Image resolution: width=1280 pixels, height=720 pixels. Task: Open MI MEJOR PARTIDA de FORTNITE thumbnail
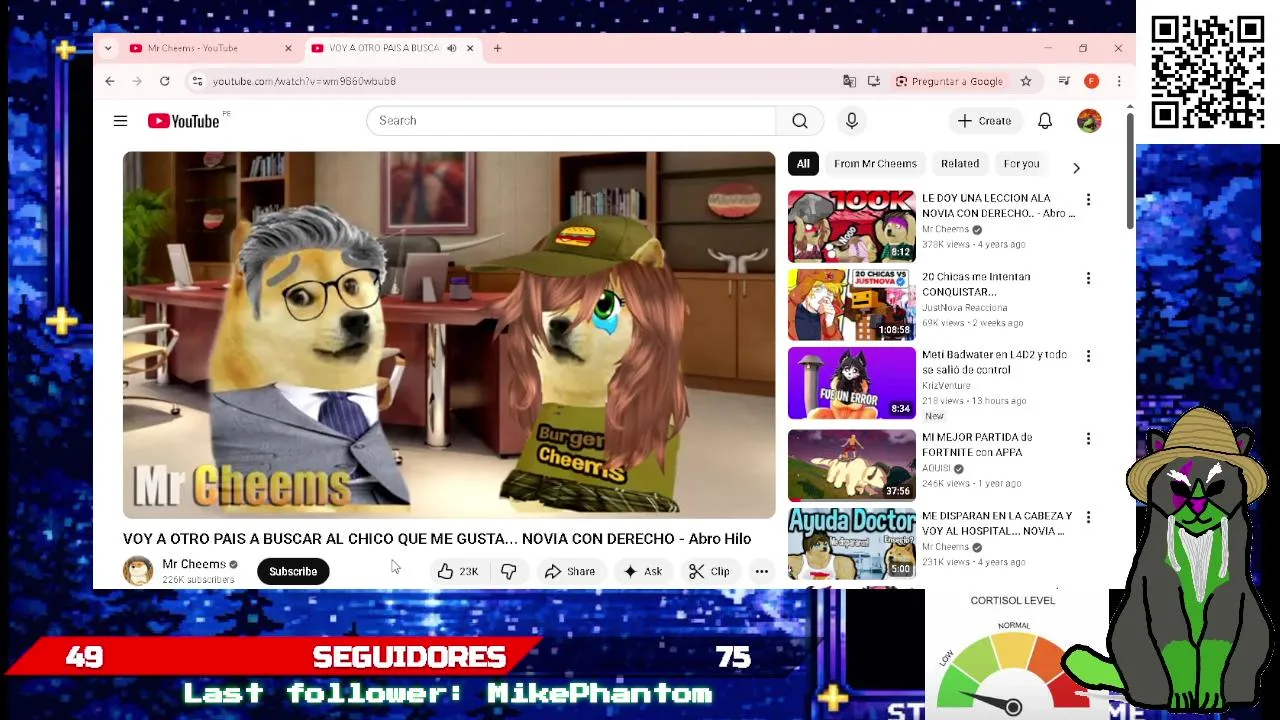pyautogui.click(x=851, y=465)
